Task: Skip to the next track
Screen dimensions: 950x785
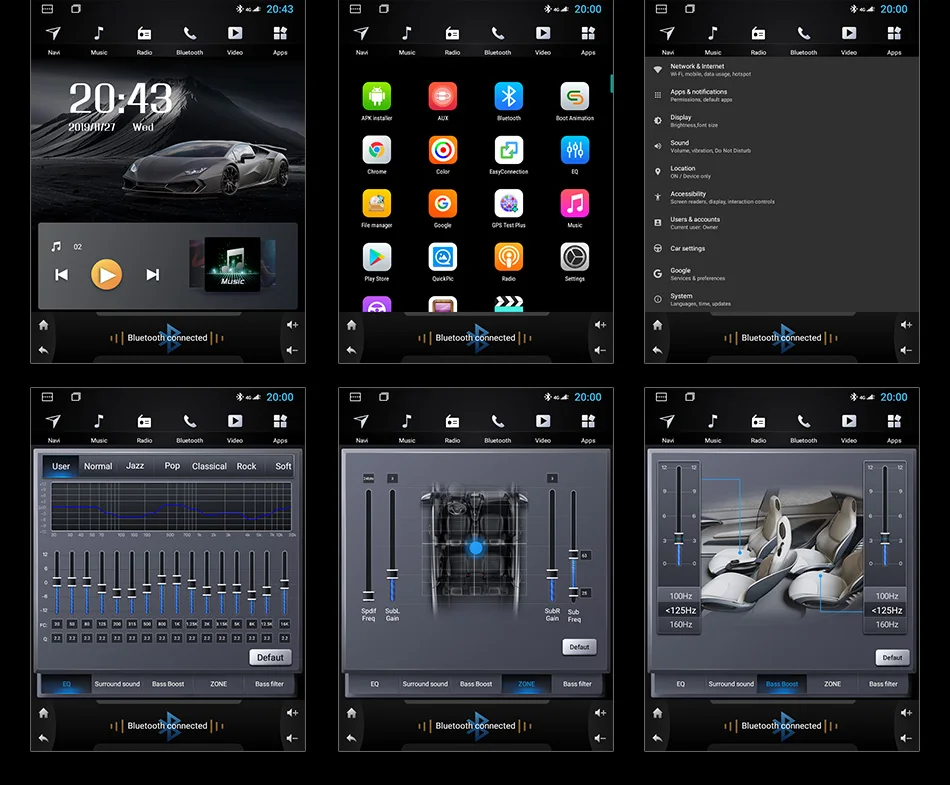Action: click(x=153, y=275)
